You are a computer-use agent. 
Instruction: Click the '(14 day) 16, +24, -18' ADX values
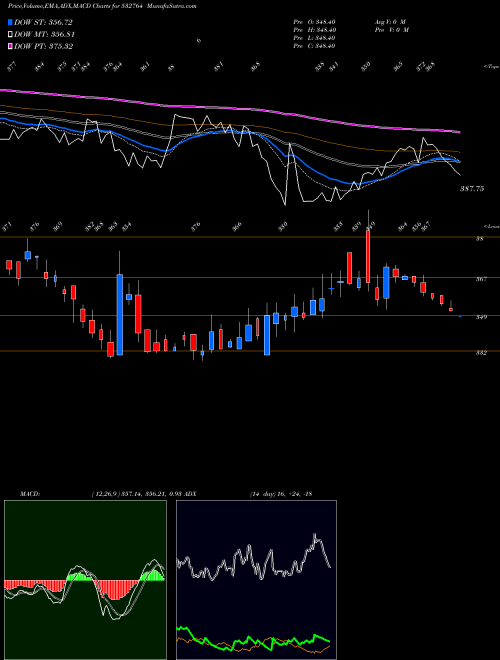[x=281, y=494]
